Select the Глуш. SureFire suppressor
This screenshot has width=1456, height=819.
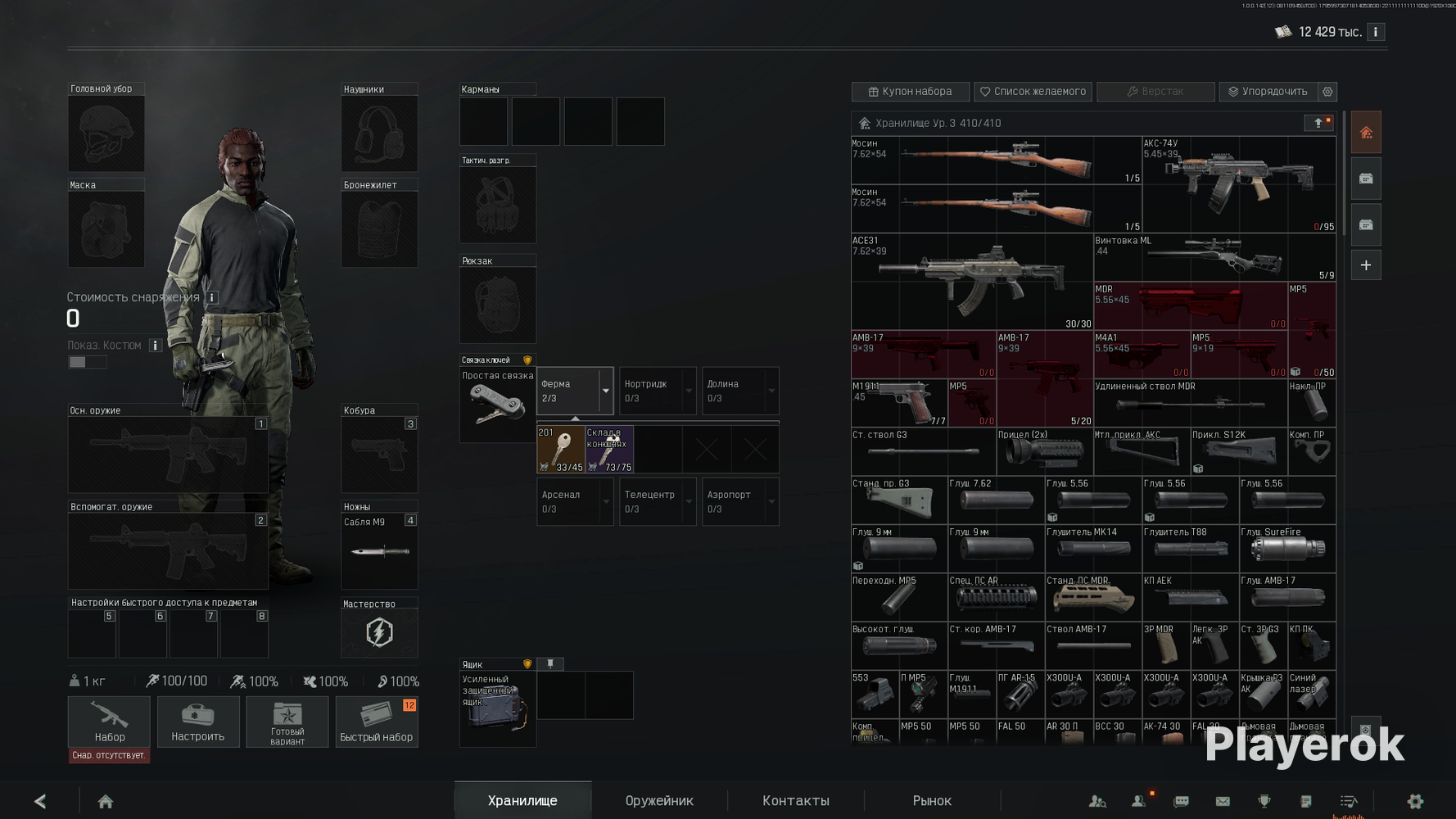(1287, 549)
